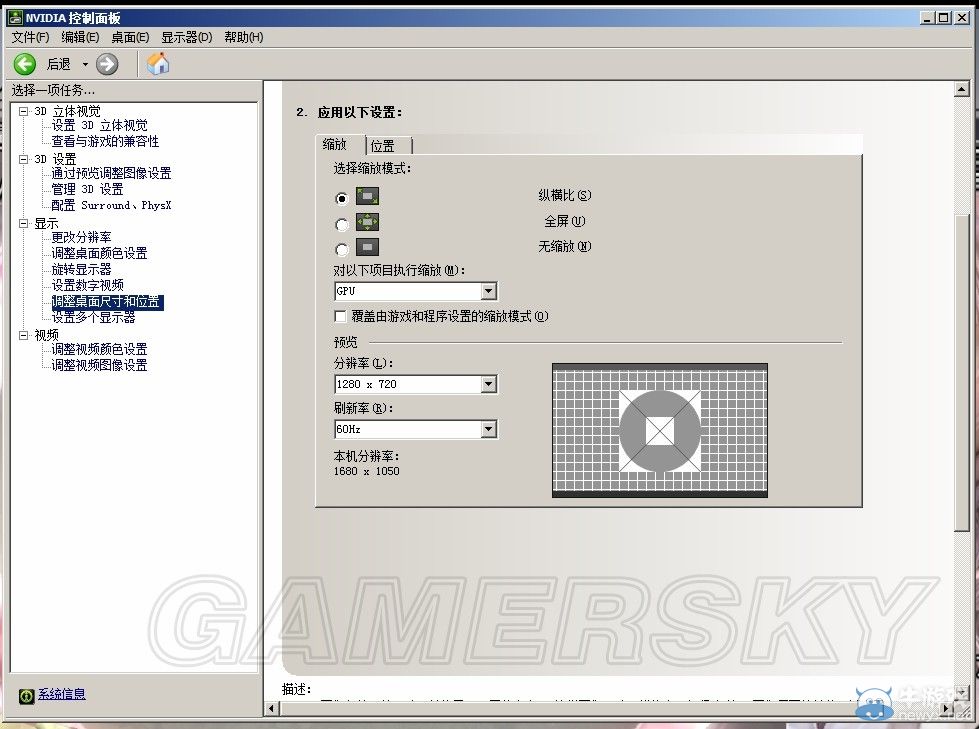This screenshot has height=729, width=979.
Task: Select the 纵横比 radio button
Action: (341, 198)
